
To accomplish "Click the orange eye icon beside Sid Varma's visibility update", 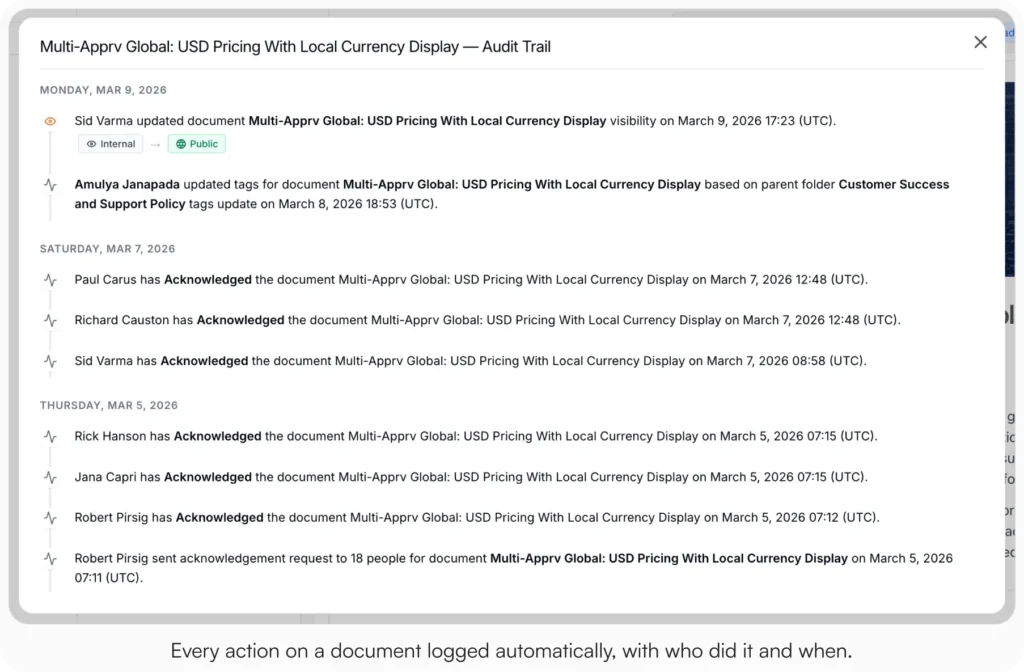I will click(x=50, y=121).
